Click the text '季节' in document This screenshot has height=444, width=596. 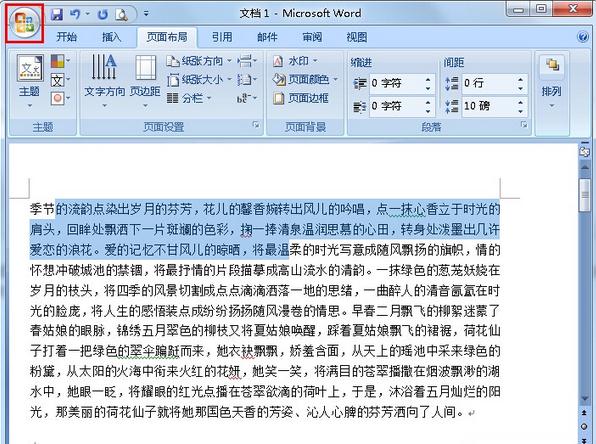click(42, 209)
